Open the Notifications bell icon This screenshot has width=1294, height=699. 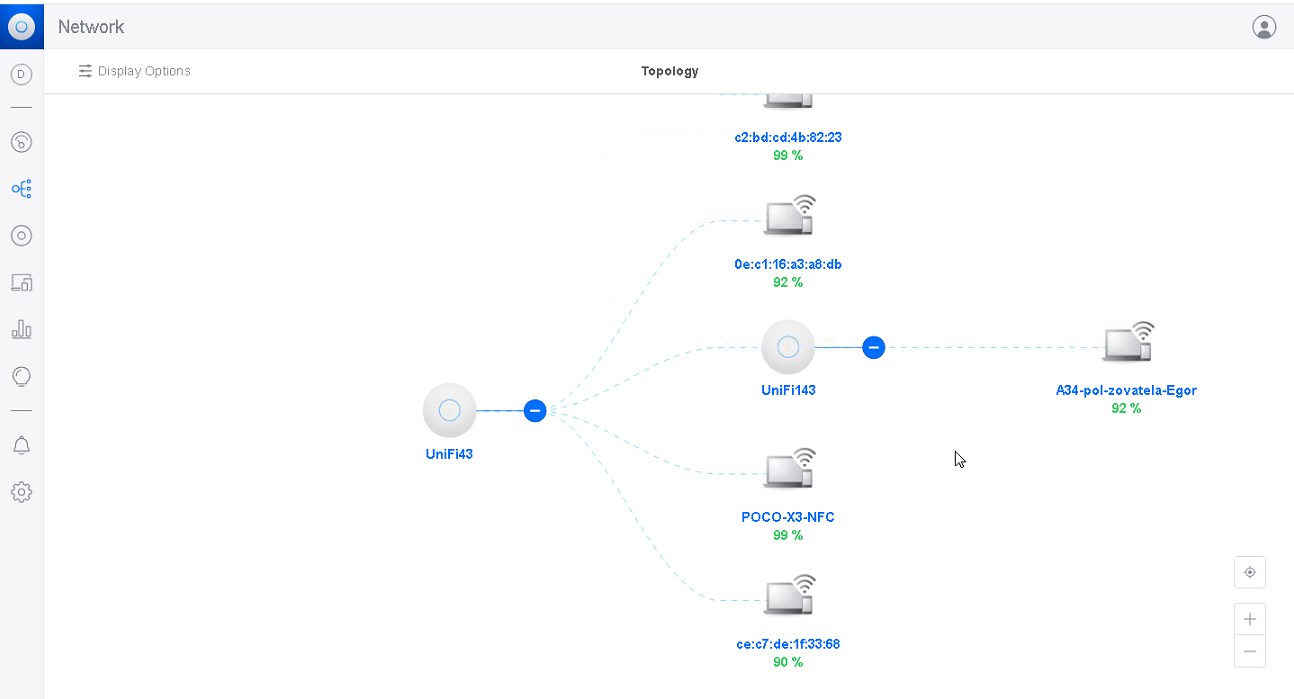pyautogui.click(x=21, y=446)
